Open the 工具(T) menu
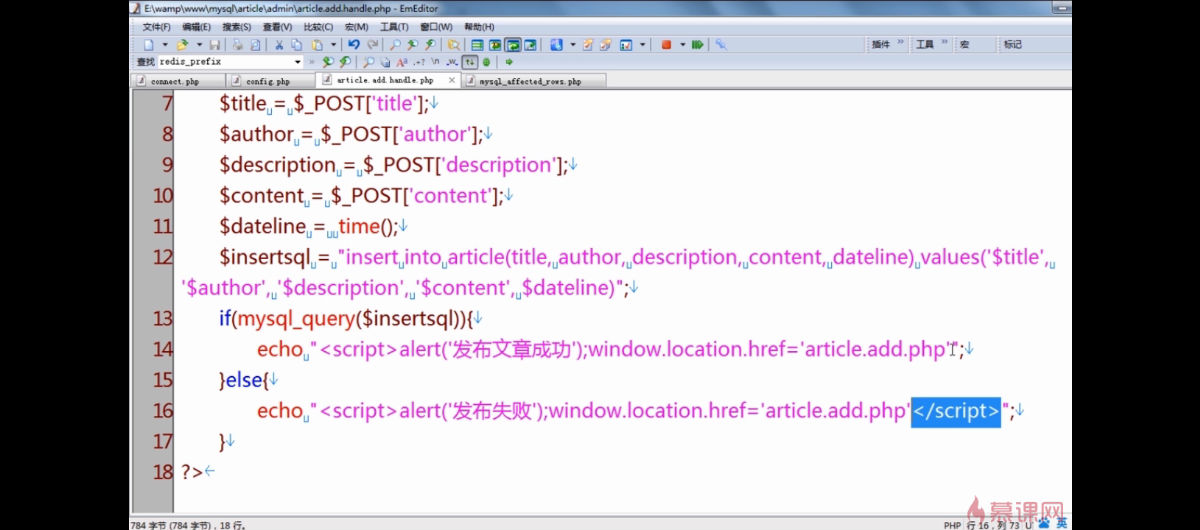The height and width of the screenshot is (530, 1200). (x=394, y=27)
